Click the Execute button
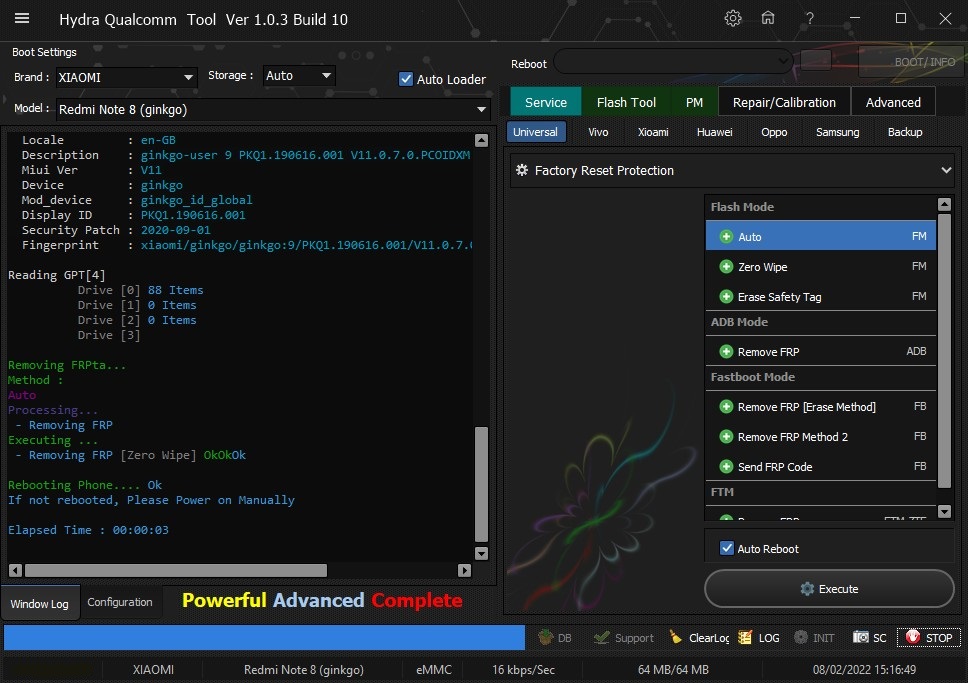 point(829,589)
